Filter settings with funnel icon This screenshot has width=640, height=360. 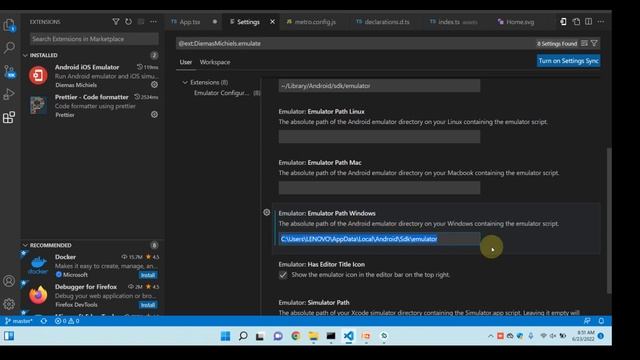pyautogui.click(x=594, y=43)
